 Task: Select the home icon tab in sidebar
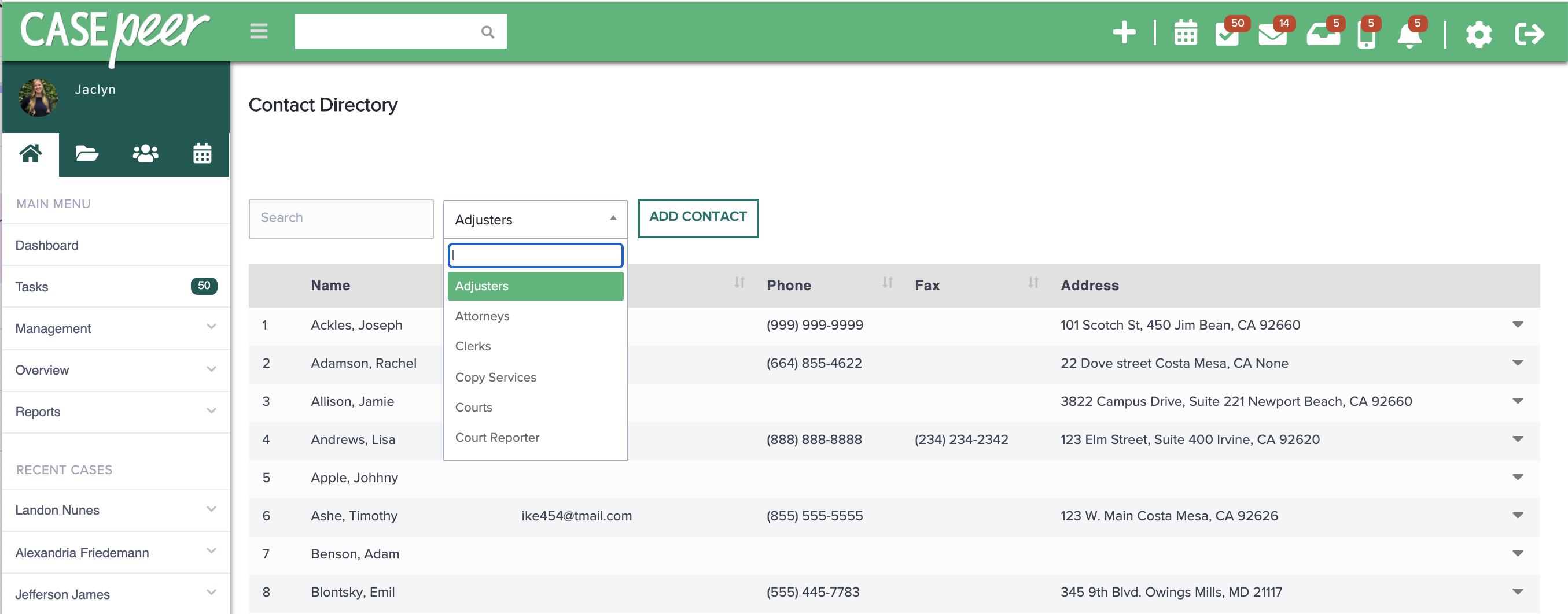(31, 154)
